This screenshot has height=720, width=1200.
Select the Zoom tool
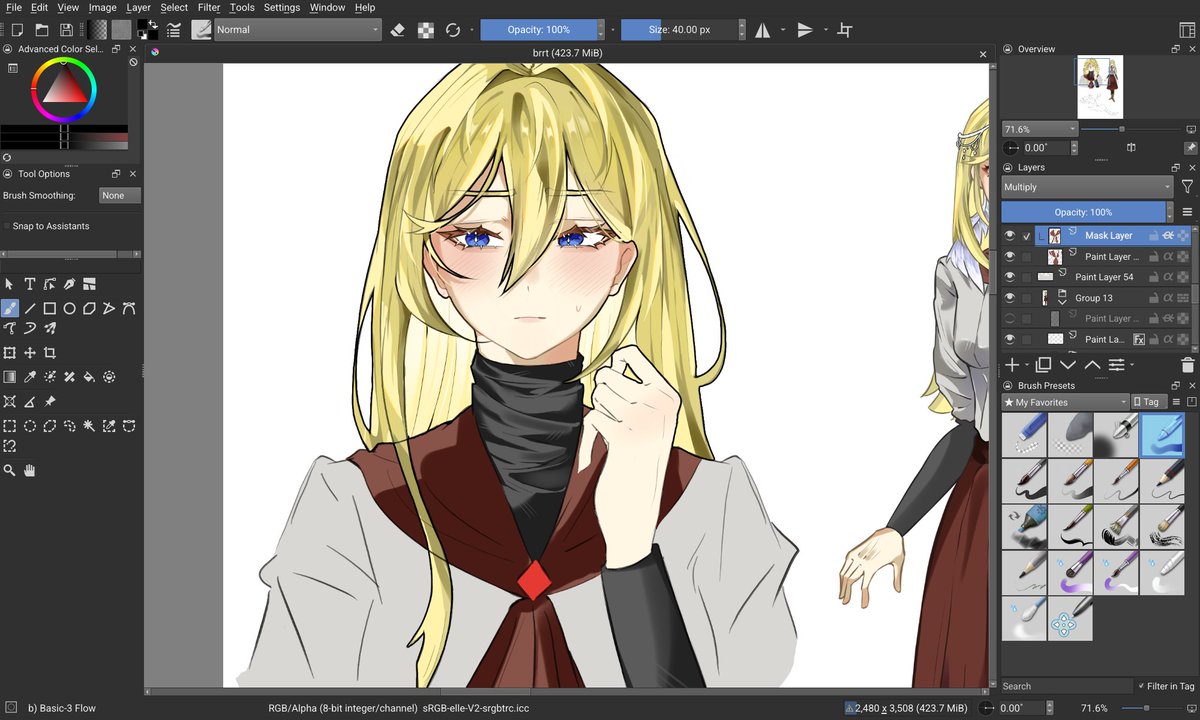[10, 470]
